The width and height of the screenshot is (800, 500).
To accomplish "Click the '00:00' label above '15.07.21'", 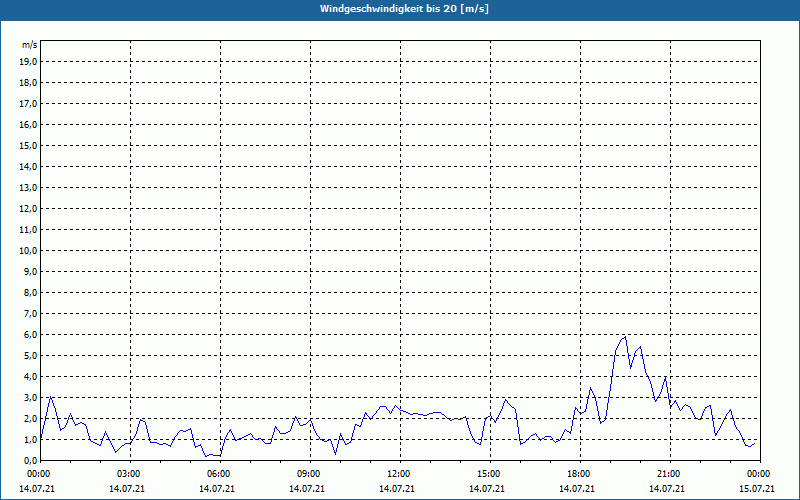I will tap(760, 474).
